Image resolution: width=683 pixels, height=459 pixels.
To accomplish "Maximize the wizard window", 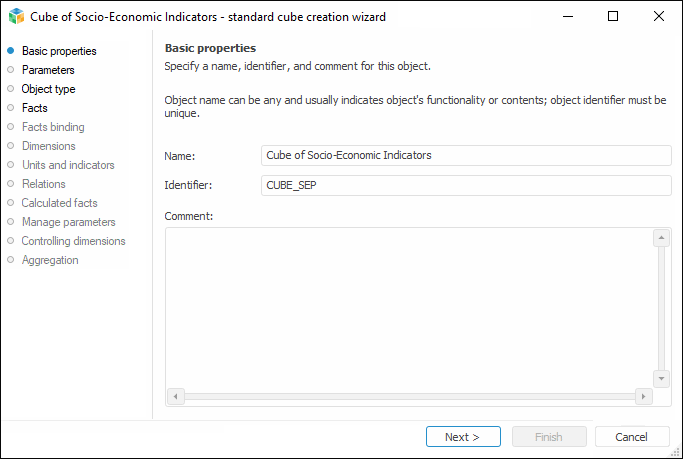I will (613, 17).
